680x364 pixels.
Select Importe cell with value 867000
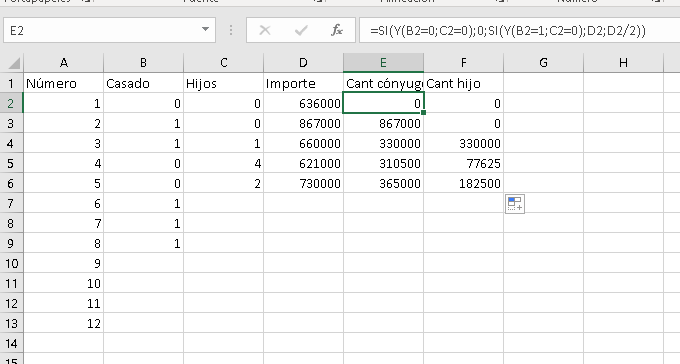point(303,123)
